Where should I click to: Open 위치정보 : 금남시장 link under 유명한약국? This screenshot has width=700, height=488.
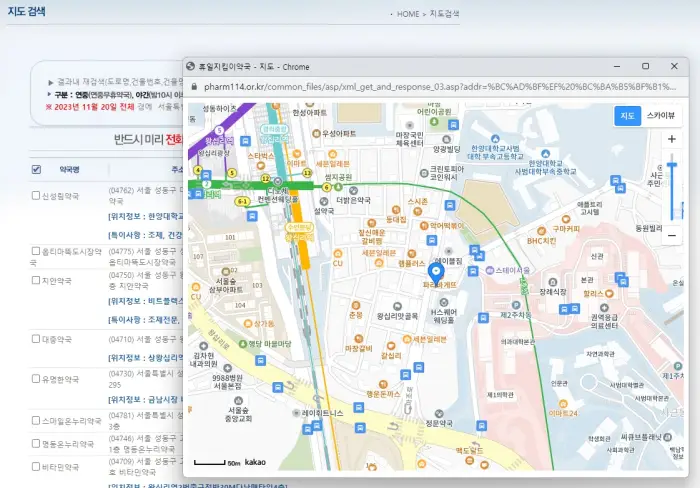(146, 400)
